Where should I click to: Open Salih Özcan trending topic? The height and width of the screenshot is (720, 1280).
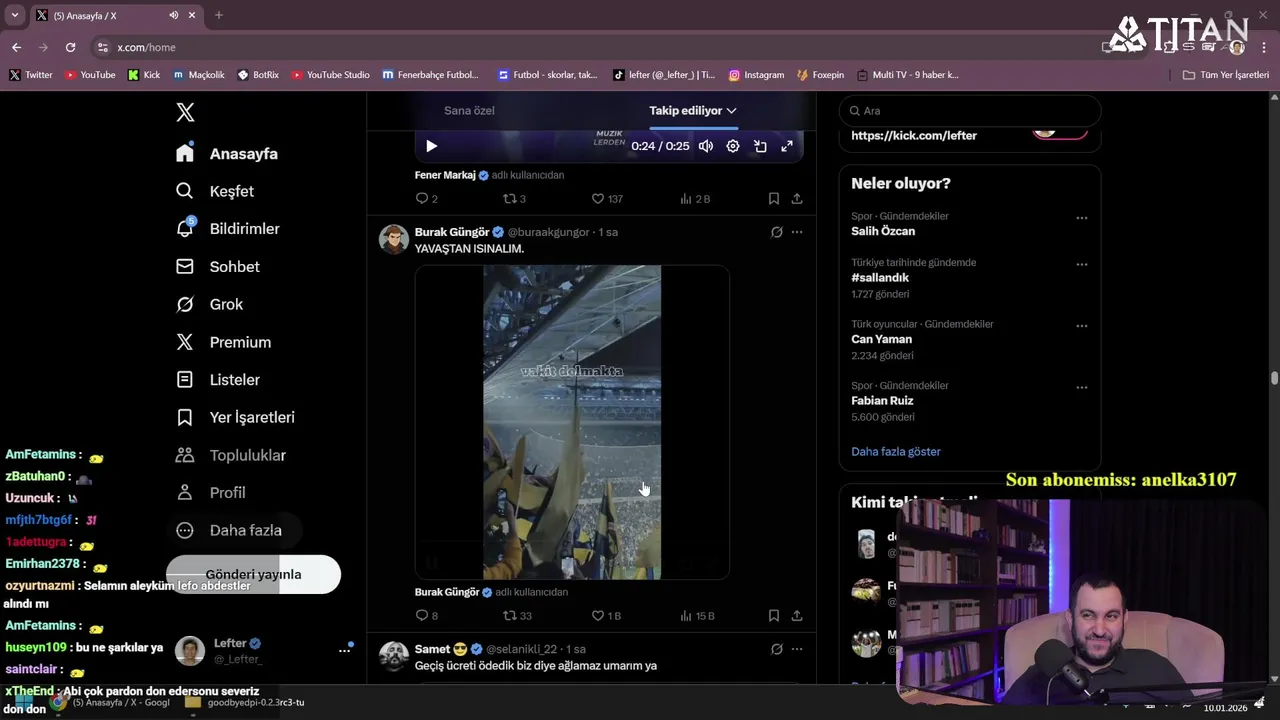883,231
